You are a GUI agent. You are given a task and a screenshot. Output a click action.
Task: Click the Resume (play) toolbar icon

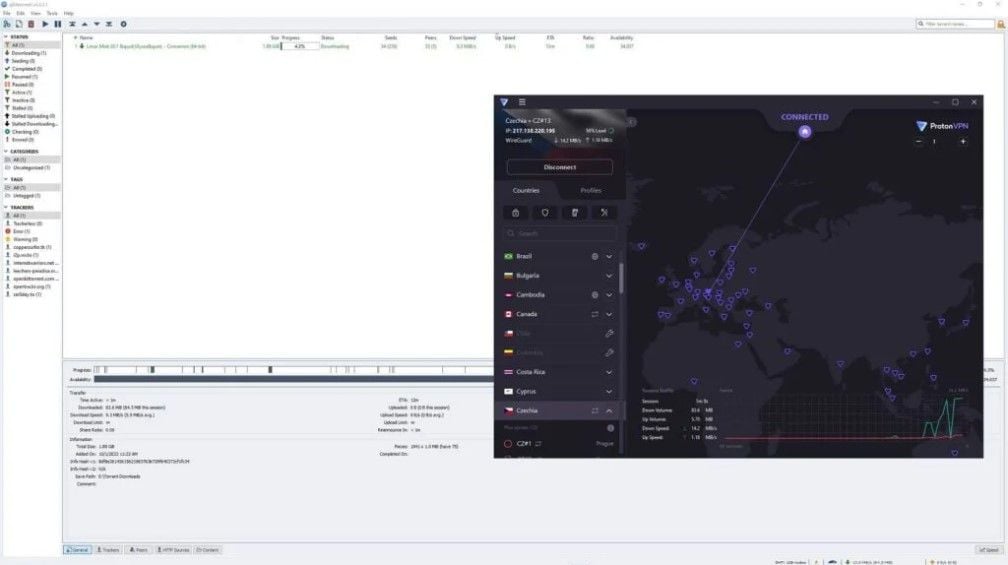click(x=45, y=24)
